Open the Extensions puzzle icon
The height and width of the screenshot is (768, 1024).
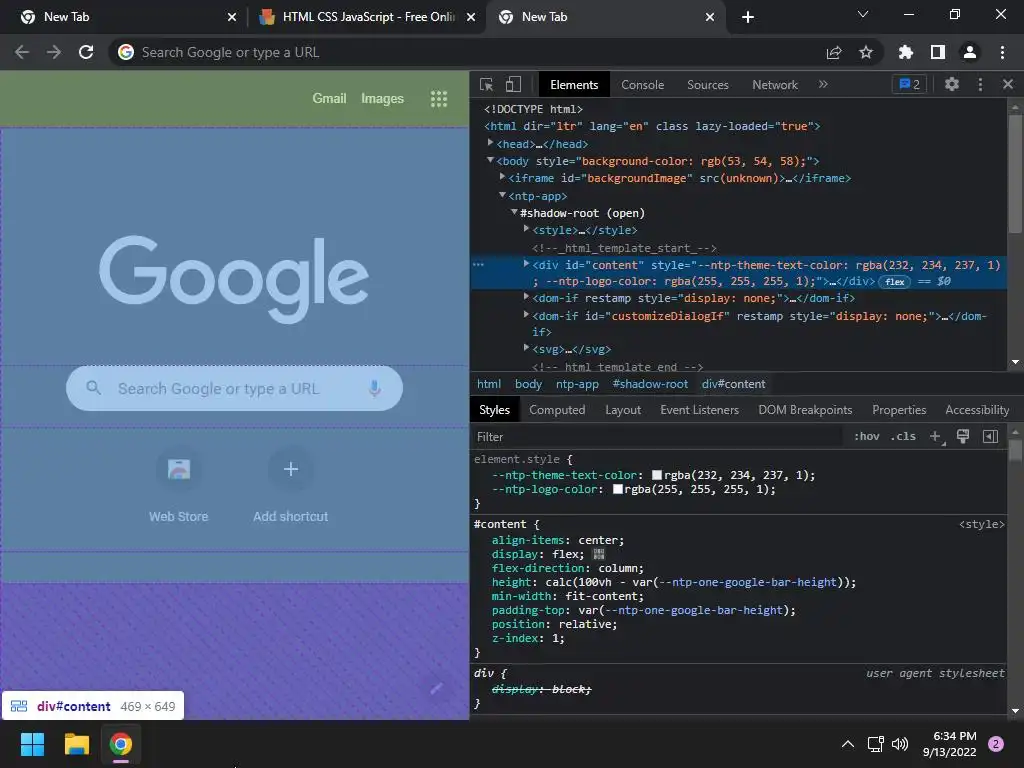click(905, 52)
